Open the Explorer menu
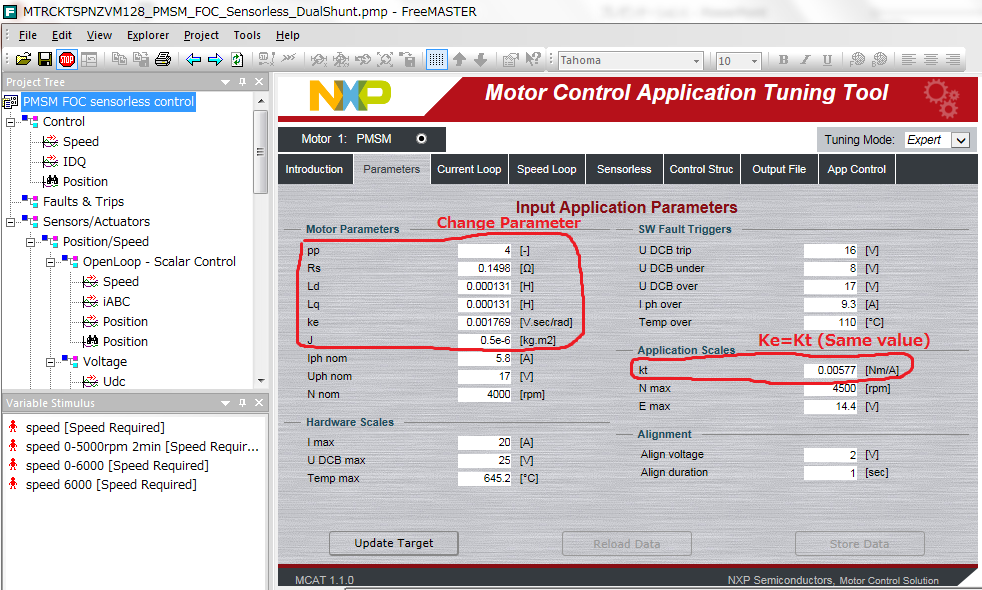The image size is (982, 590). [148, 35]
